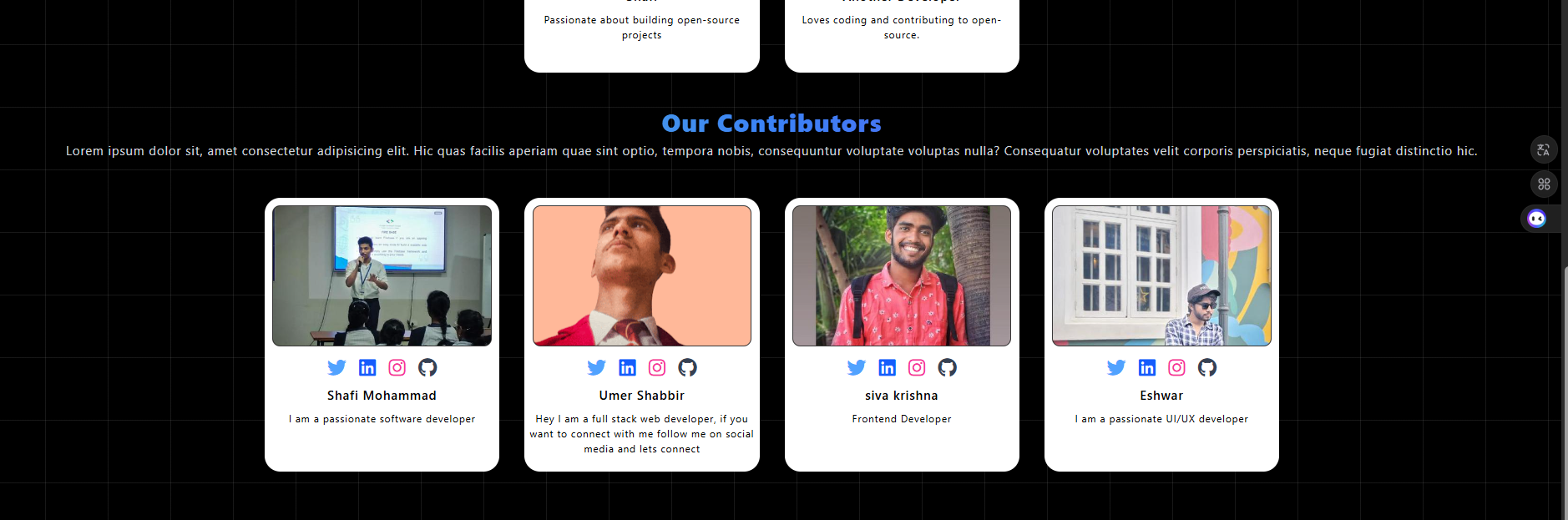Click the purple assistant icon on right edge
This screenshot has width=1568, height=520.
(x=1537, y=219)
